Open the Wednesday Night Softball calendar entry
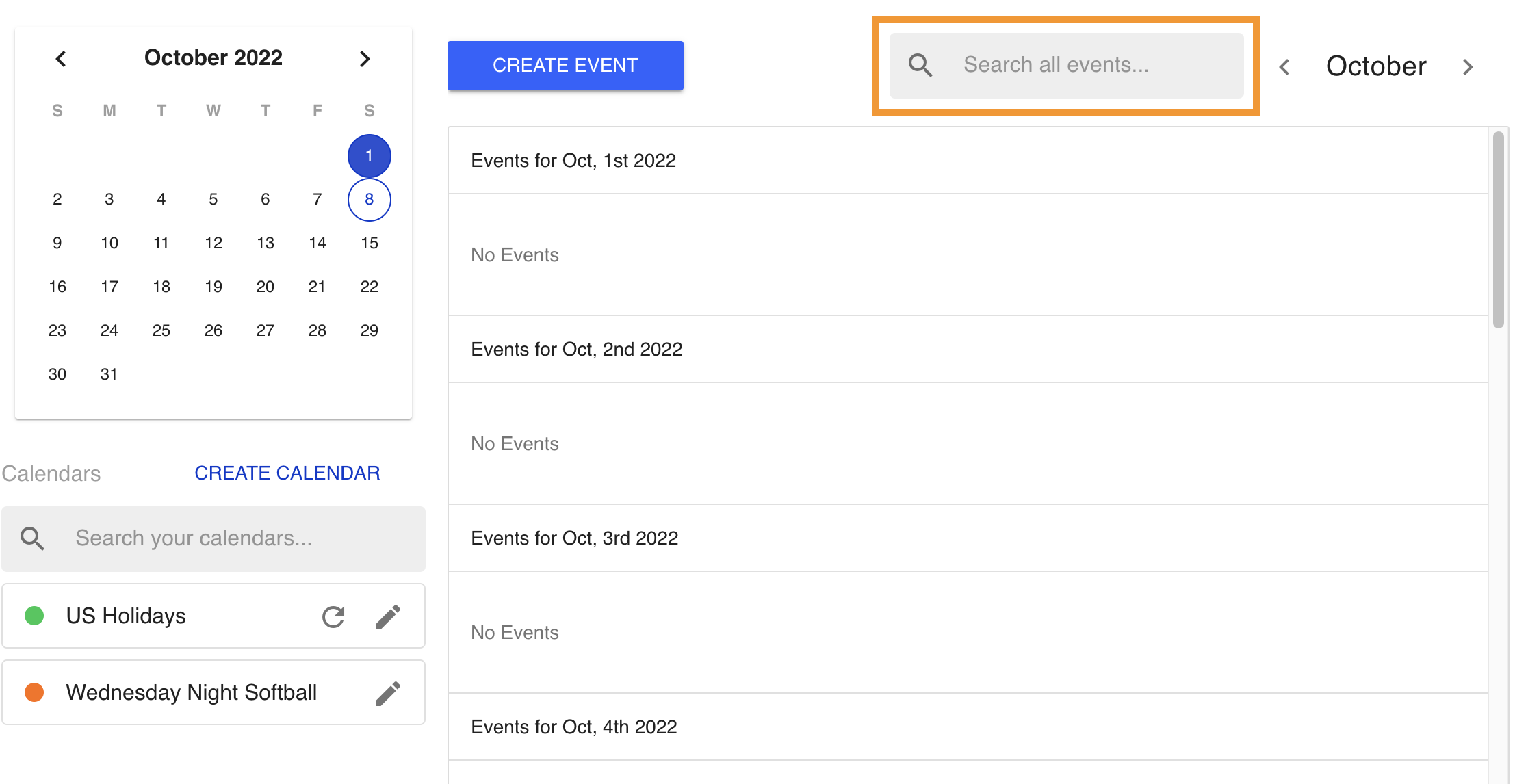 [x=213, y=692]
